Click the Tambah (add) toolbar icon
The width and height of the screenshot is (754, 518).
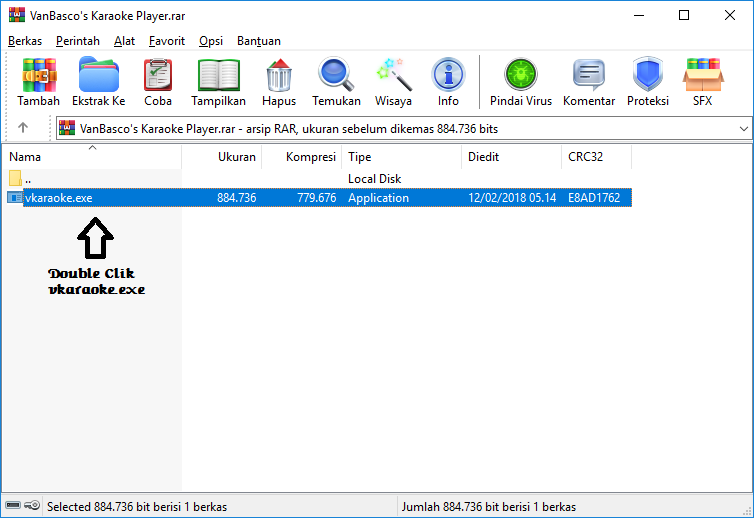click(39, 75)
